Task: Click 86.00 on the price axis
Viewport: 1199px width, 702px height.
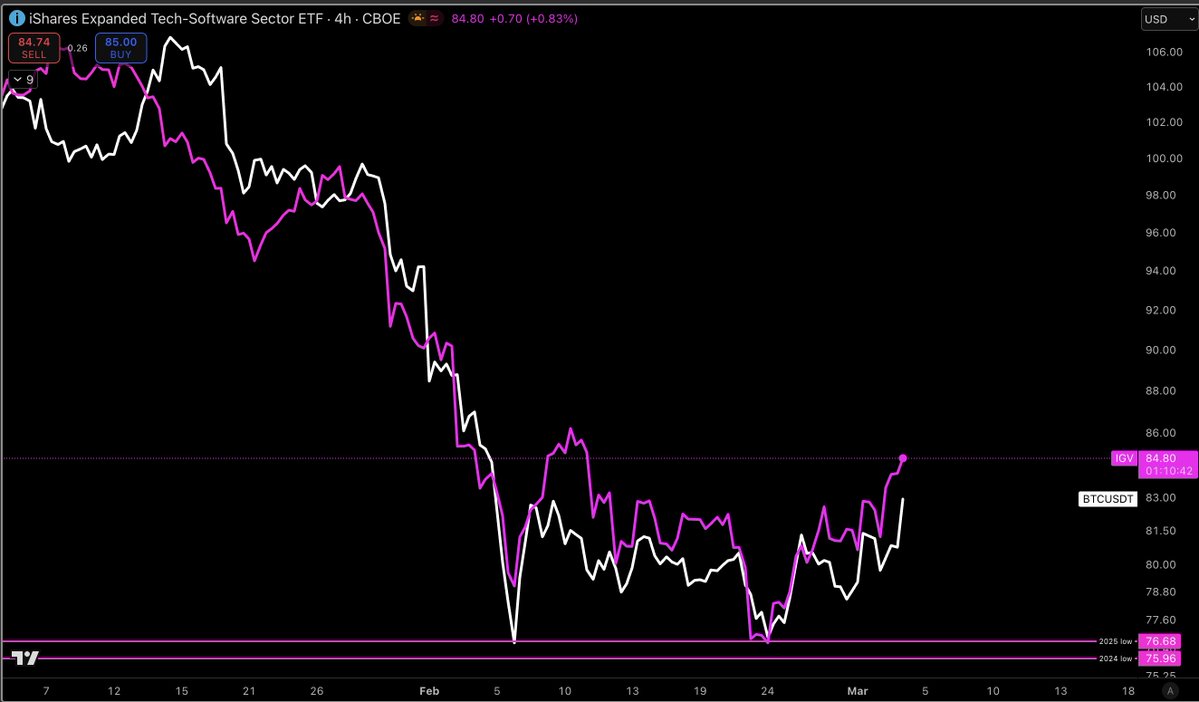Action: coord(1162,432)
